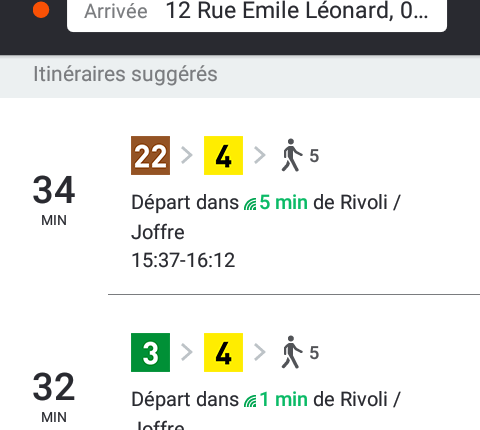
Task: Click the walking icon in the 34 min itinerary
Action: (x=292, y=155)
